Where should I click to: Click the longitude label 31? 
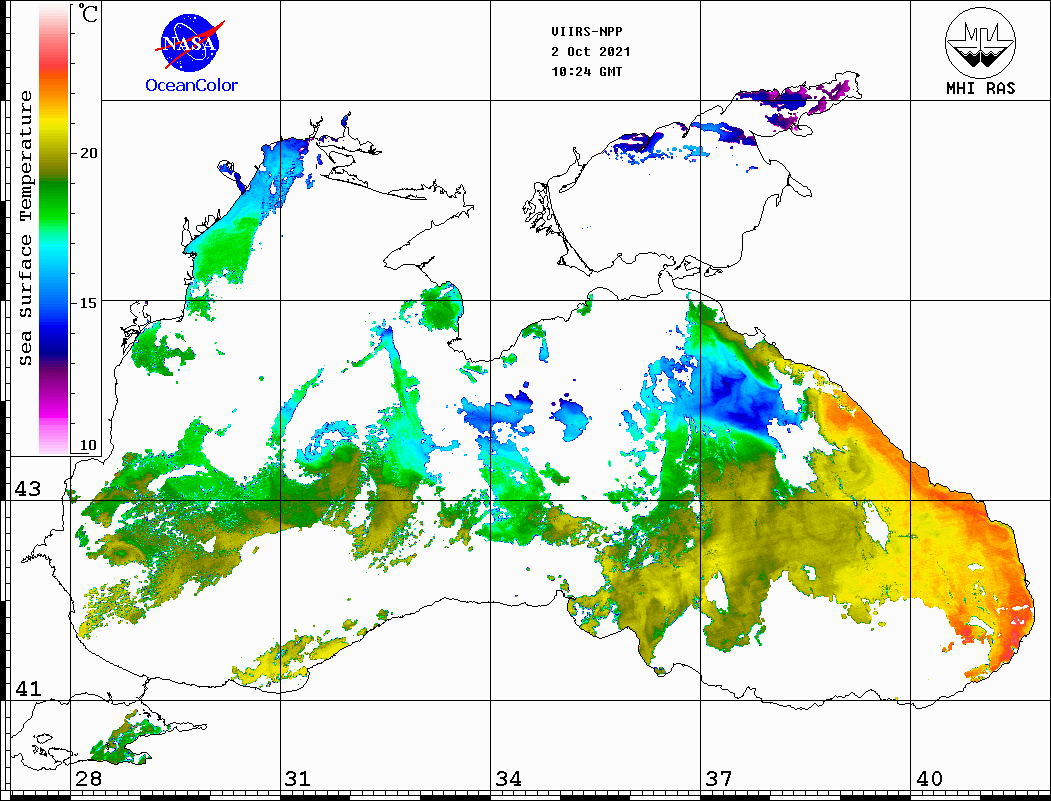click(x=298, y=778)
